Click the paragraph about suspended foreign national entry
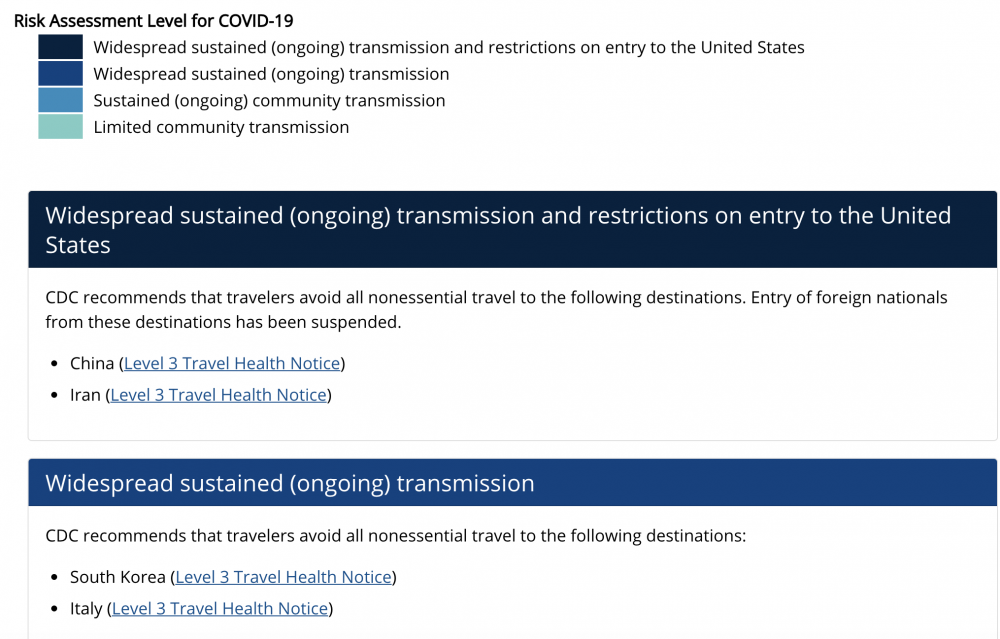The width and height of the screenshot is (1000, 639). click(x=496, y=310)
